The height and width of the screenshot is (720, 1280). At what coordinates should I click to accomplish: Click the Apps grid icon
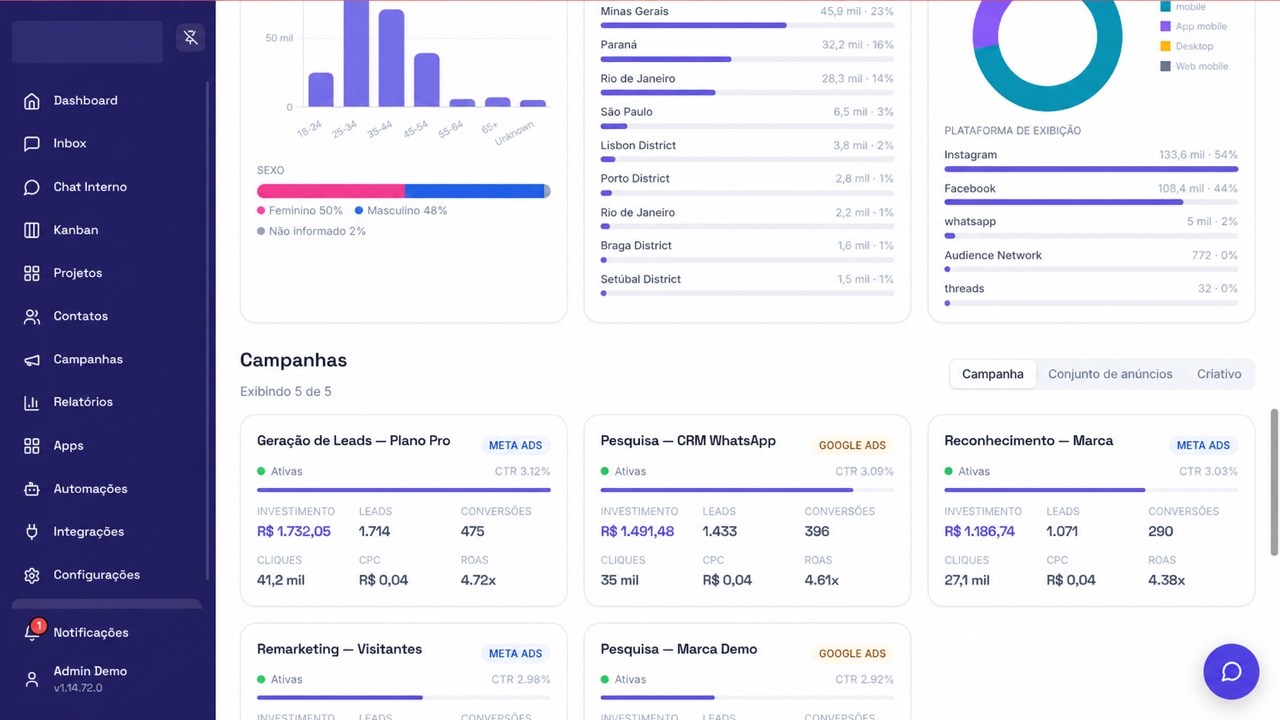[32, 446]
